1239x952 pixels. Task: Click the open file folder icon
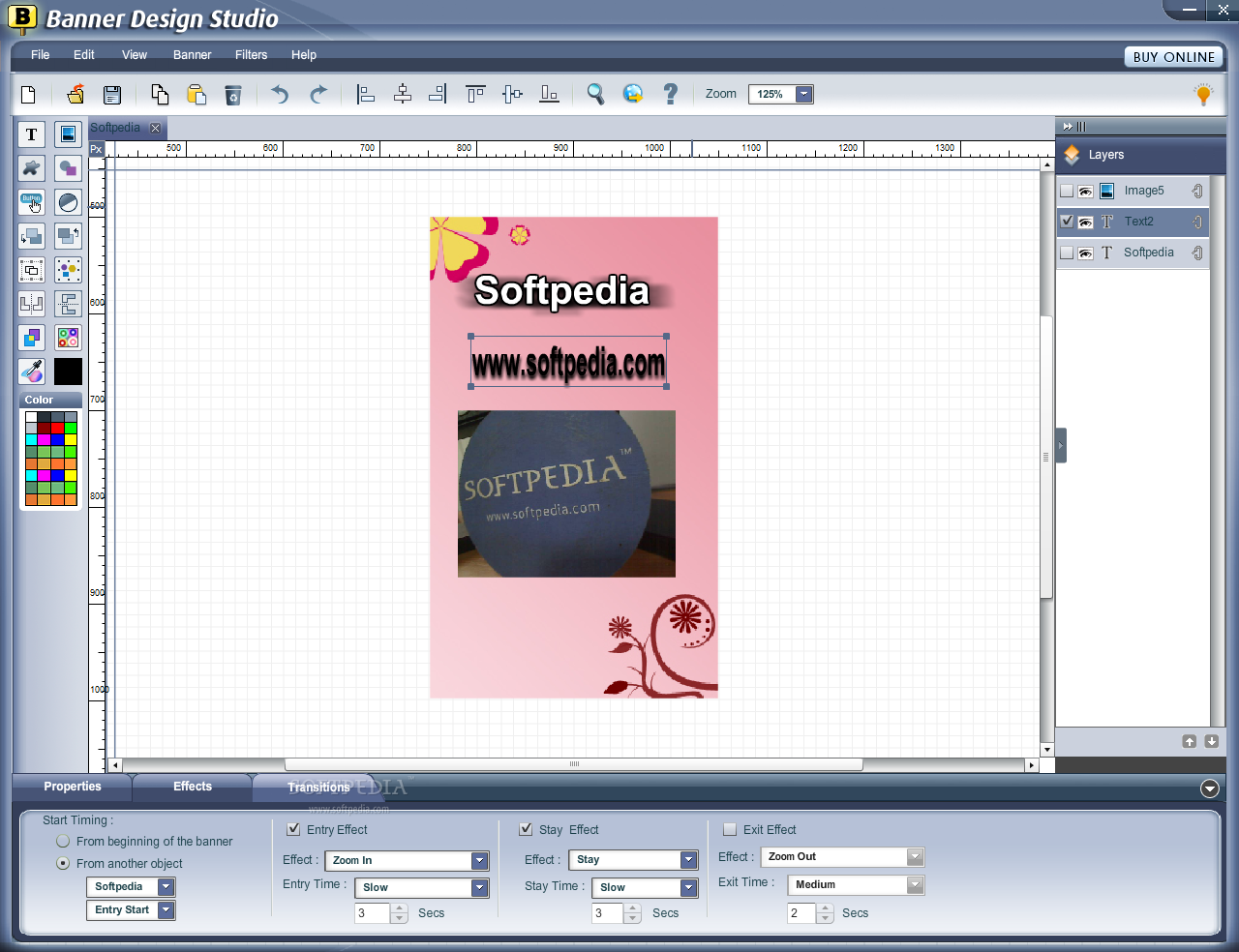[76, 94]
